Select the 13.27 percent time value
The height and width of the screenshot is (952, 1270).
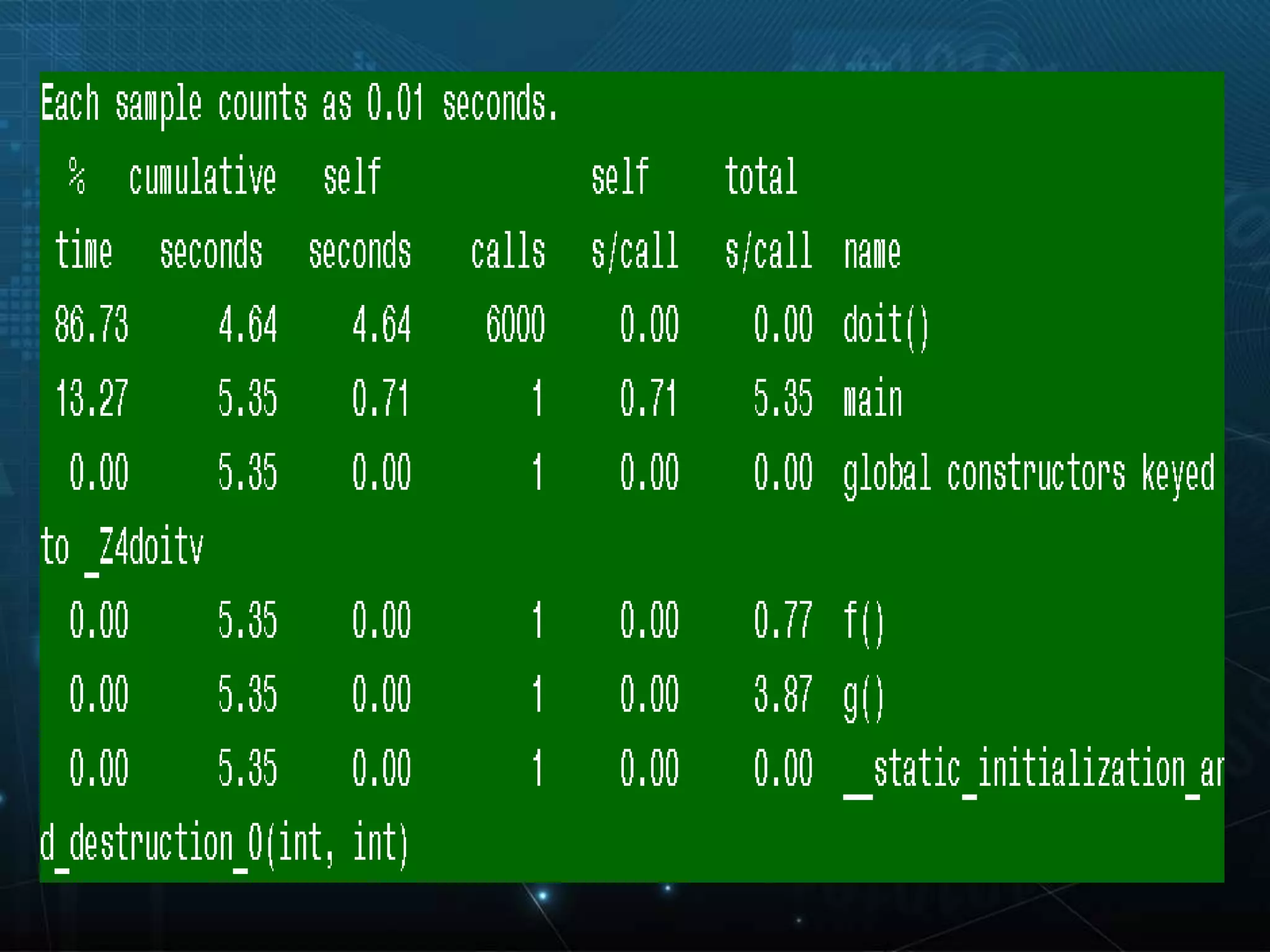[91, 399]
